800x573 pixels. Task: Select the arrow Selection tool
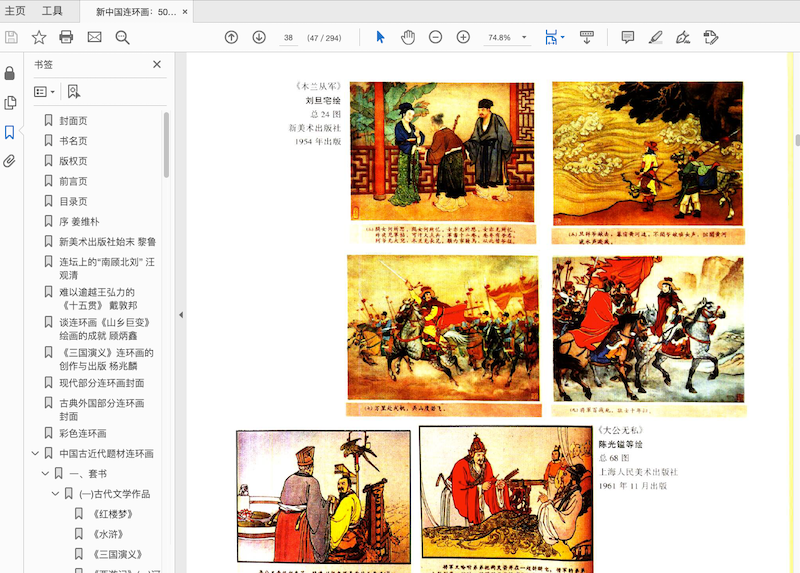click(x=380, y=37)
